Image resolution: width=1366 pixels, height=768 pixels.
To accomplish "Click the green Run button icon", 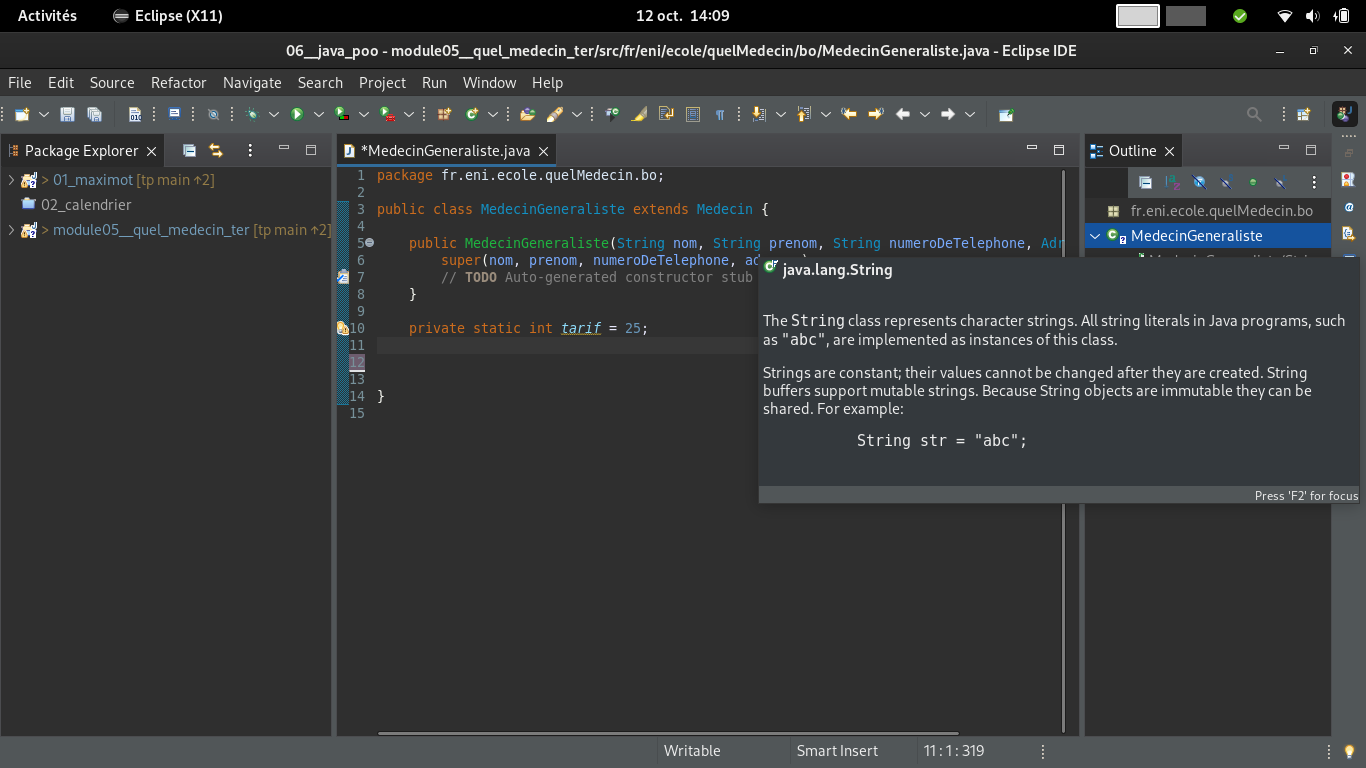I will click(x=297, y=114).
